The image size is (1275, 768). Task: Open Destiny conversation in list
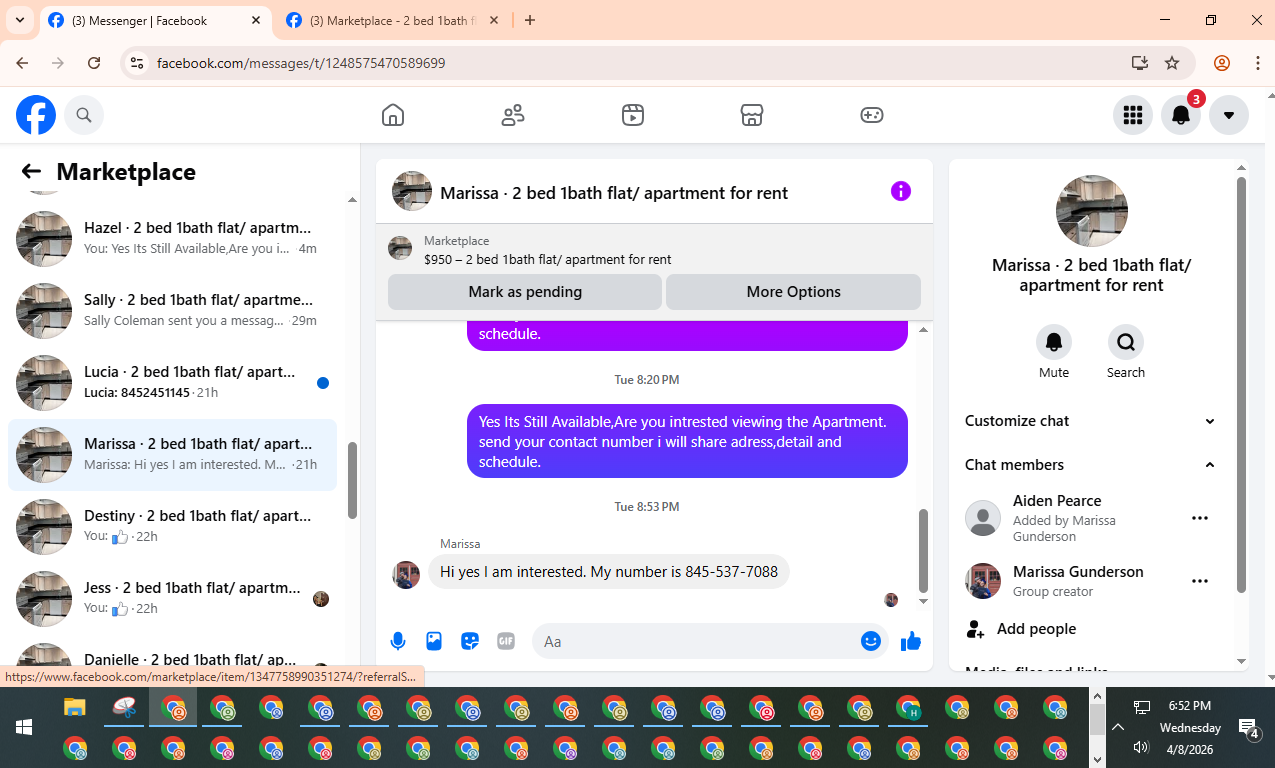172,527
